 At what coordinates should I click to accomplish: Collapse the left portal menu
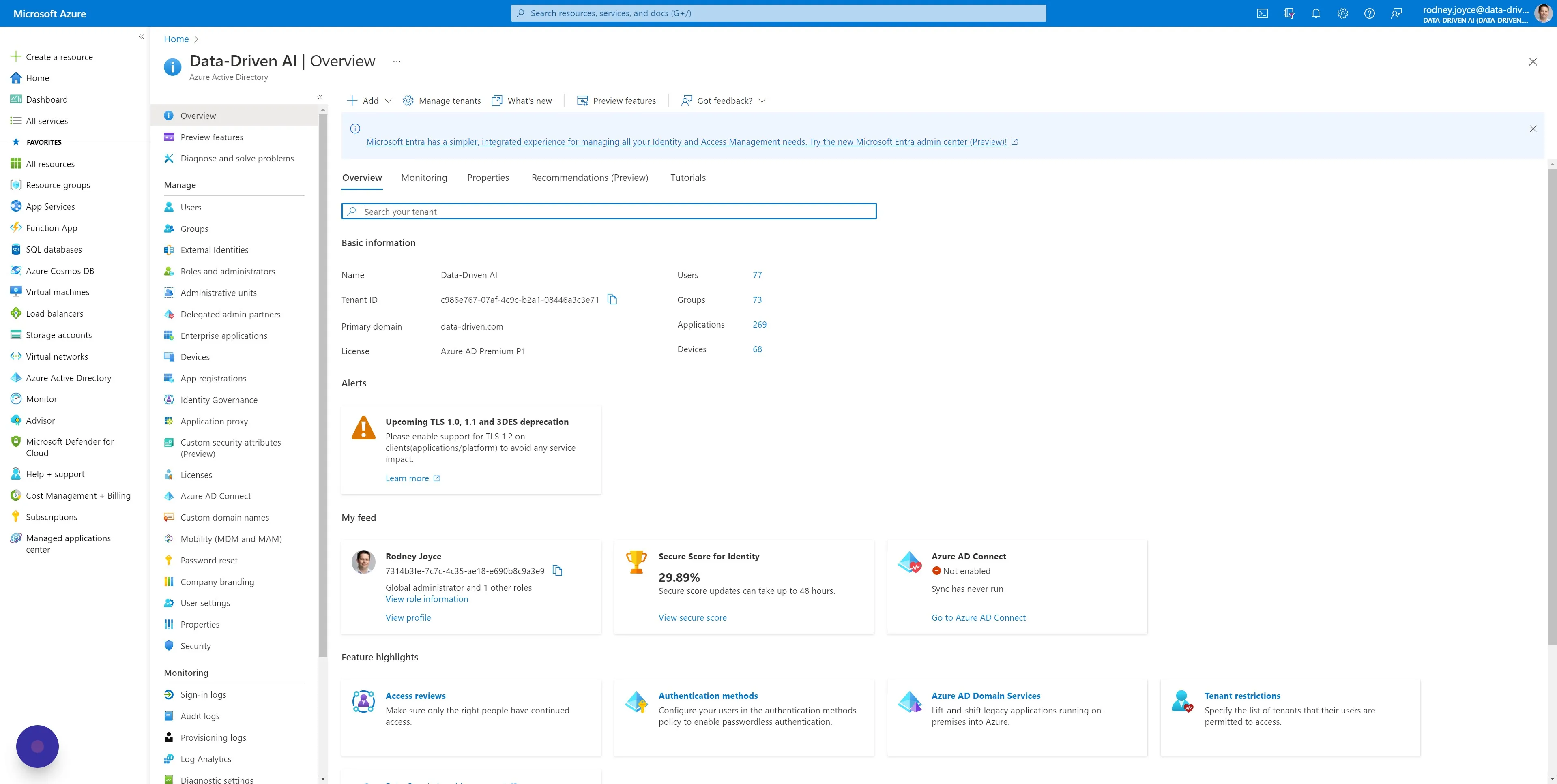coord(141,36)
